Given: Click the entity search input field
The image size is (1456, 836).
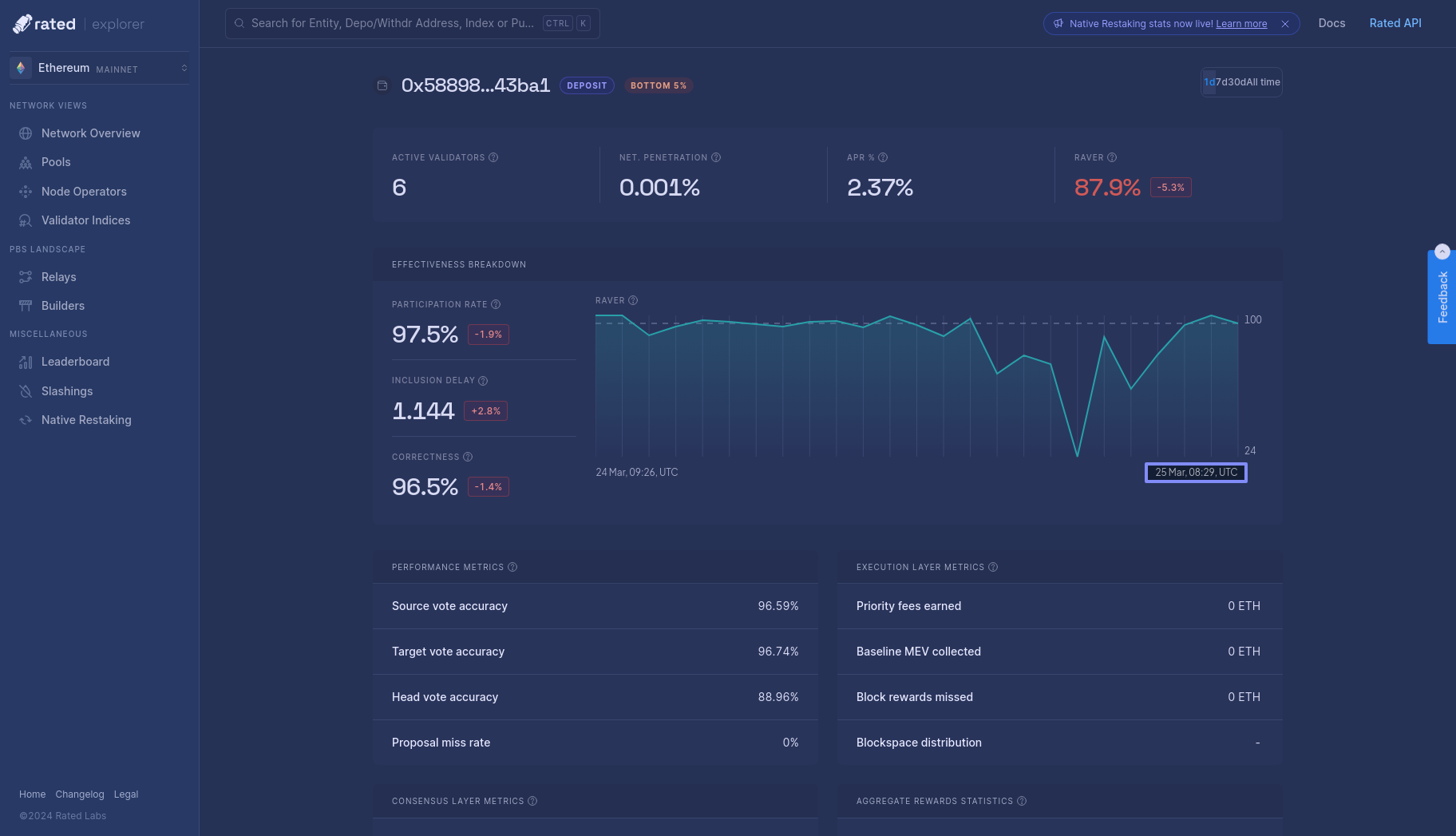Looking at the screenshot, I should click(391, 23).
